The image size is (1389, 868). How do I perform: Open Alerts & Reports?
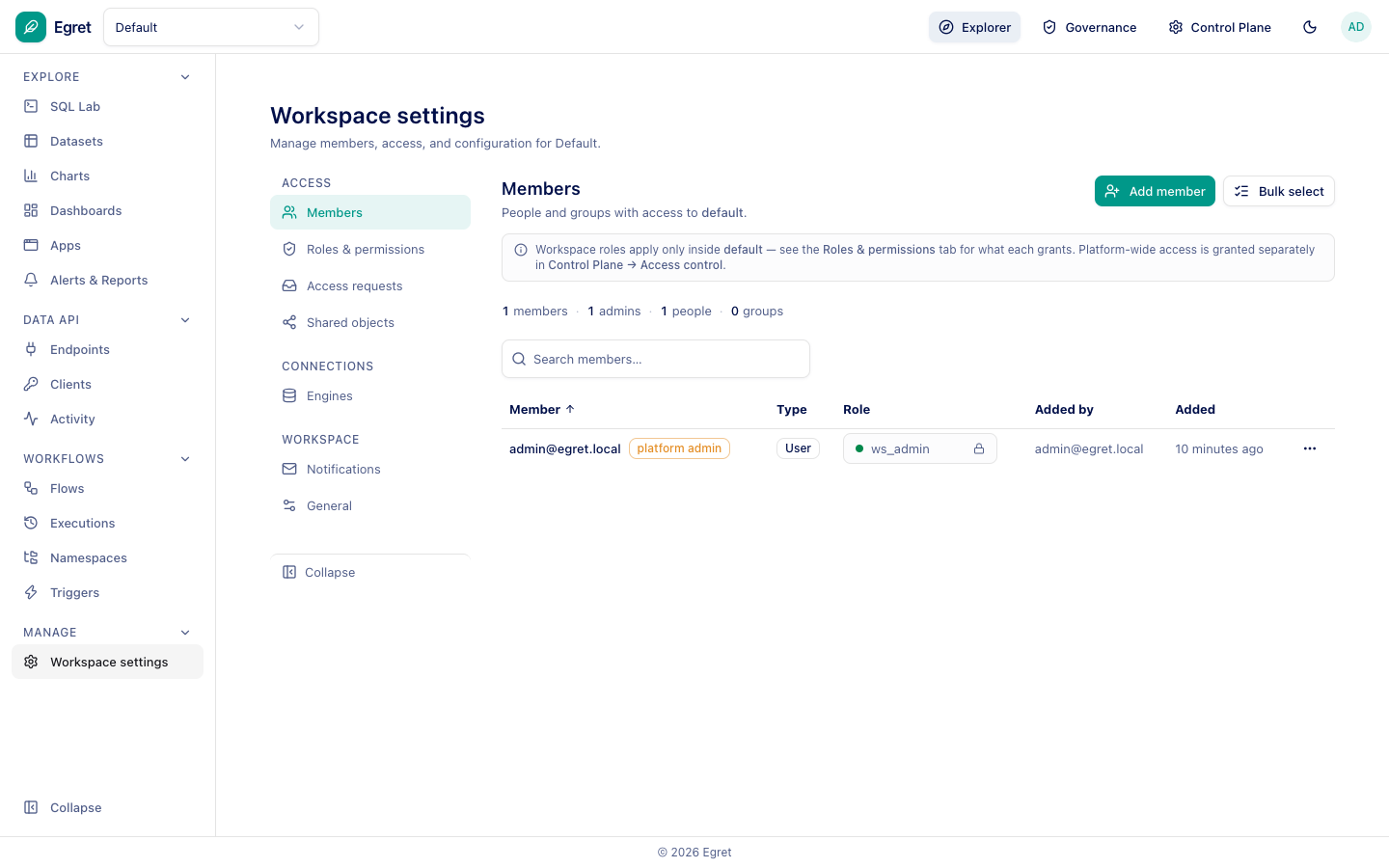click(107, 280)
